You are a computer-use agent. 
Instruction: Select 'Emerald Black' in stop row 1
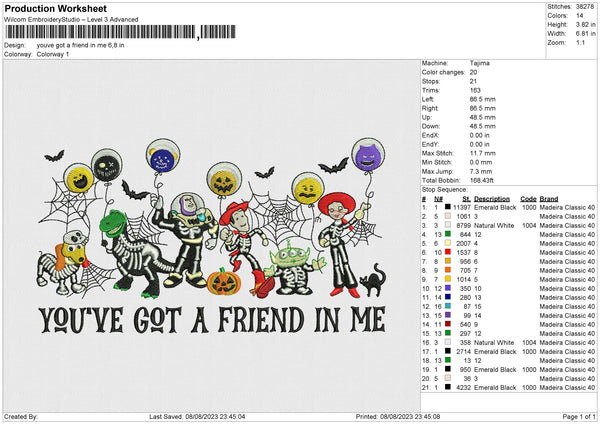point(495,207)
